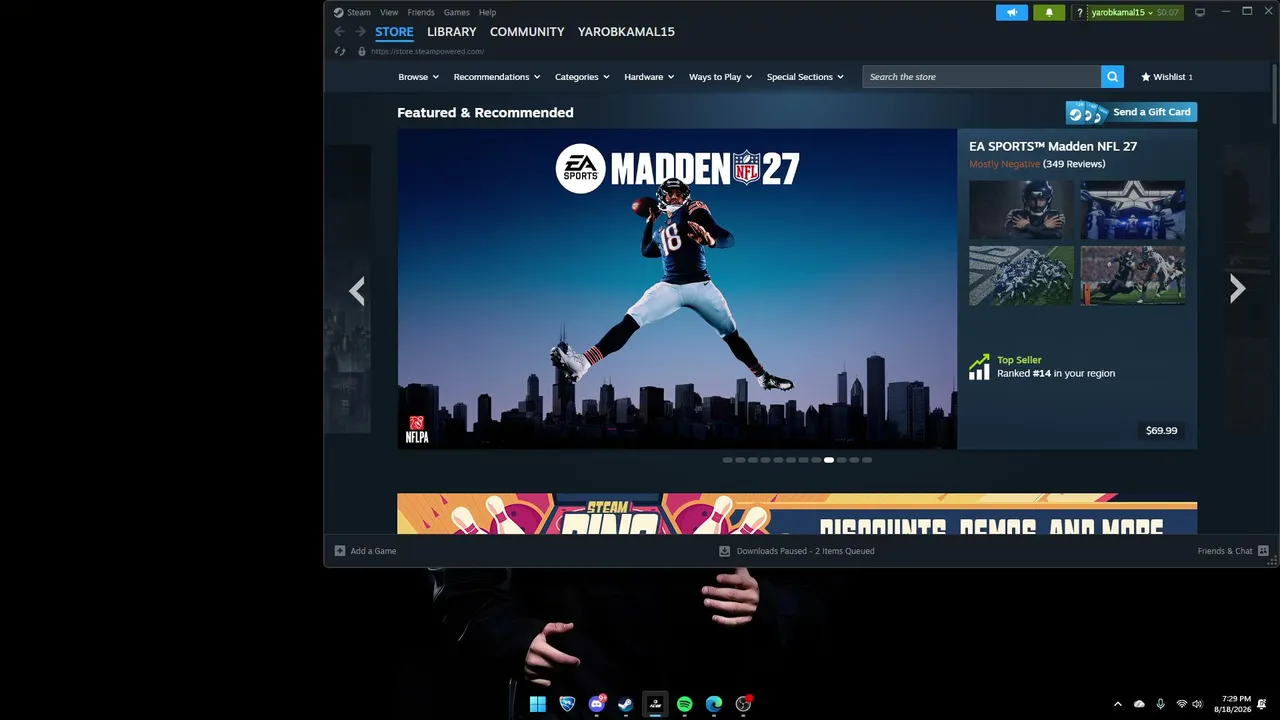Viewport: 1280px width, 720px height.
Task: View the top-left Madden screenshot thumbnail
Action: tap(1021, 210)
